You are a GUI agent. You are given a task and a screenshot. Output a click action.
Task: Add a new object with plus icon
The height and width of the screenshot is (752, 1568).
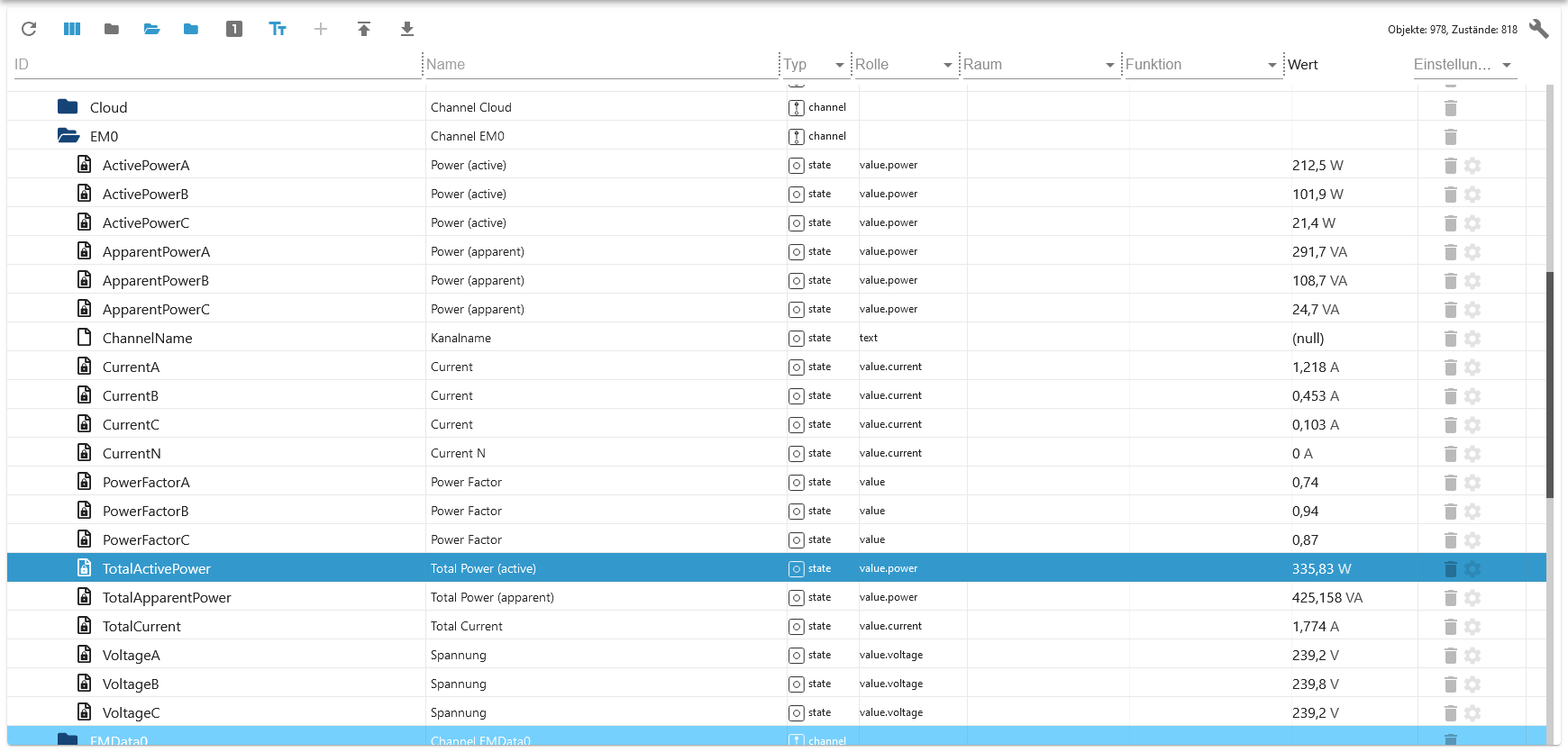pos(321,29)
